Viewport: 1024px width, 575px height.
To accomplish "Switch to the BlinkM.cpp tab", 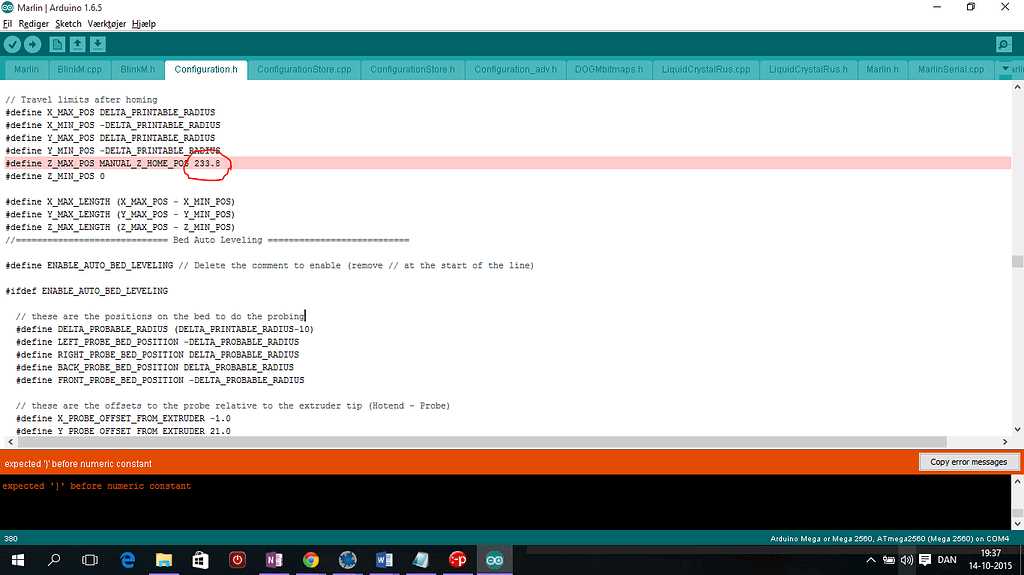I will tap(80, 69).
